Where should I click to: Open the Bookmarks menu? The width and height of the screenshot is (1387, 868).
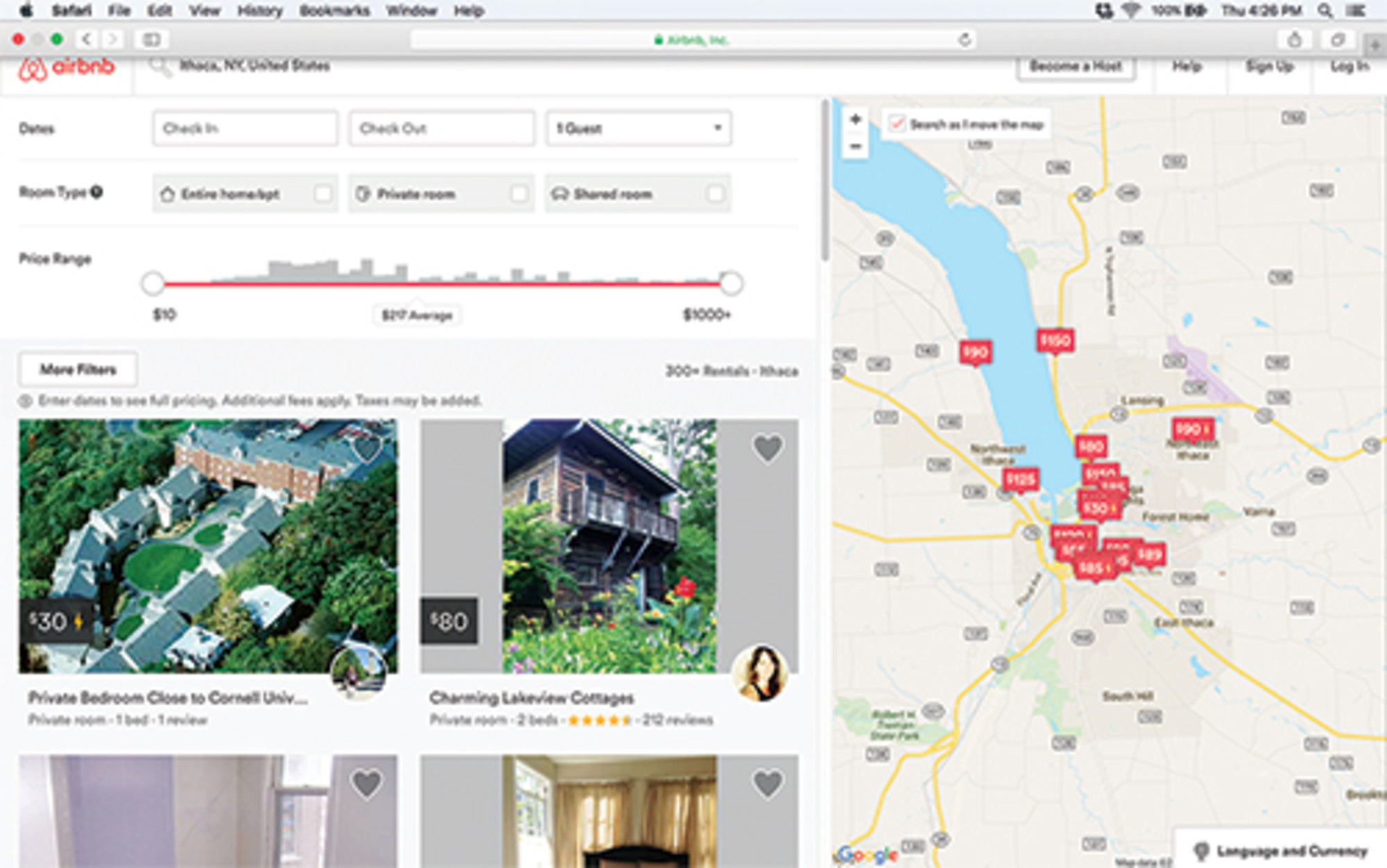[x=334, y=10]
